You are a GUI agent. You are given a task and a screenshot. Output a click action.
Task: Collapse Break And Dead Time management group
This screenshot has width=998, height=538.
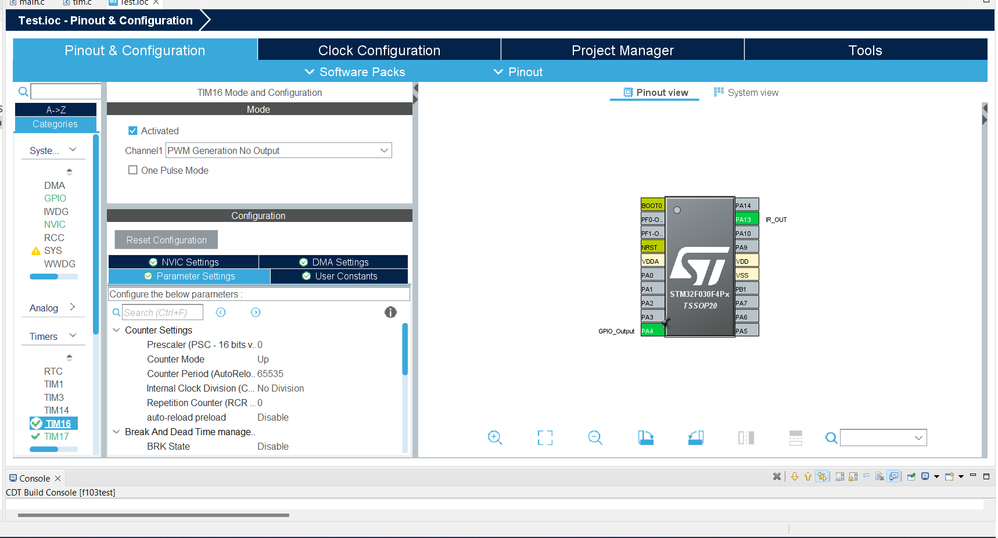click(116, 432)
